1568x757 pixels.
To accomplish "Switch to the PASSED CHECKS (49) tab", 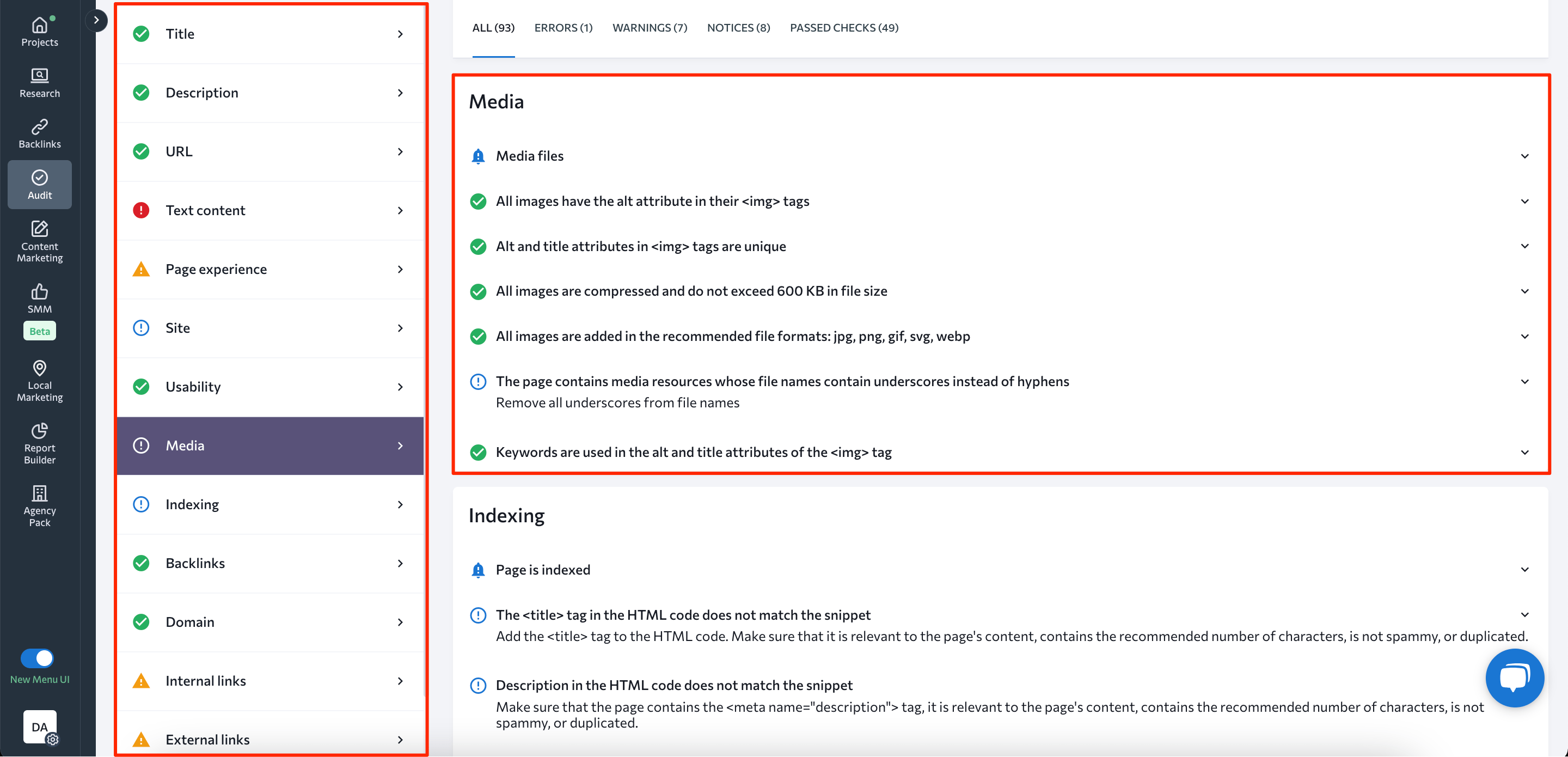I will (844, 28).
